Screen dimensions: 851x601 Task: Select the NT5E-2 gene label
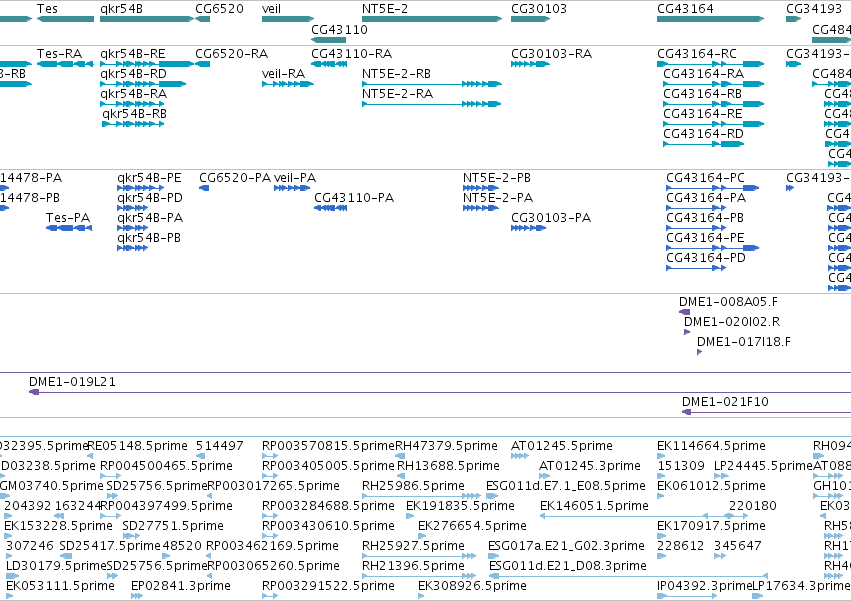385,9
